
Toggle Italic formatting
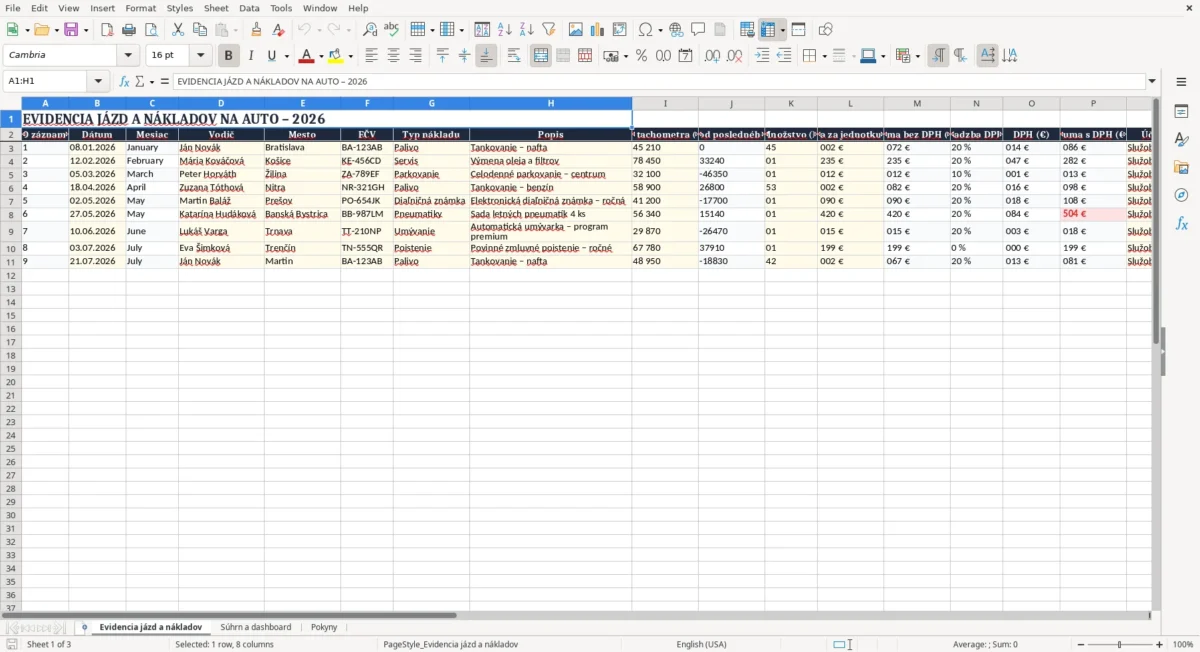coord(251,56)
